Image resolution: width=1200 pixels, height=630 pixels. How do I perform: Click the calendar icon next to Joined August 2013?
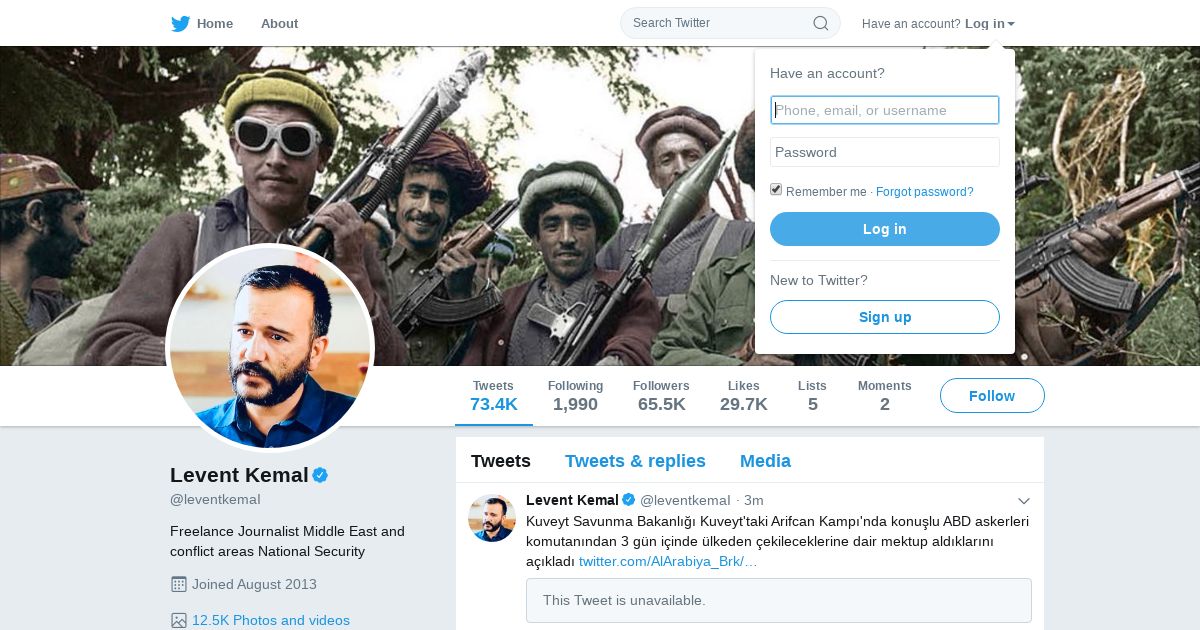coord(179,584)
